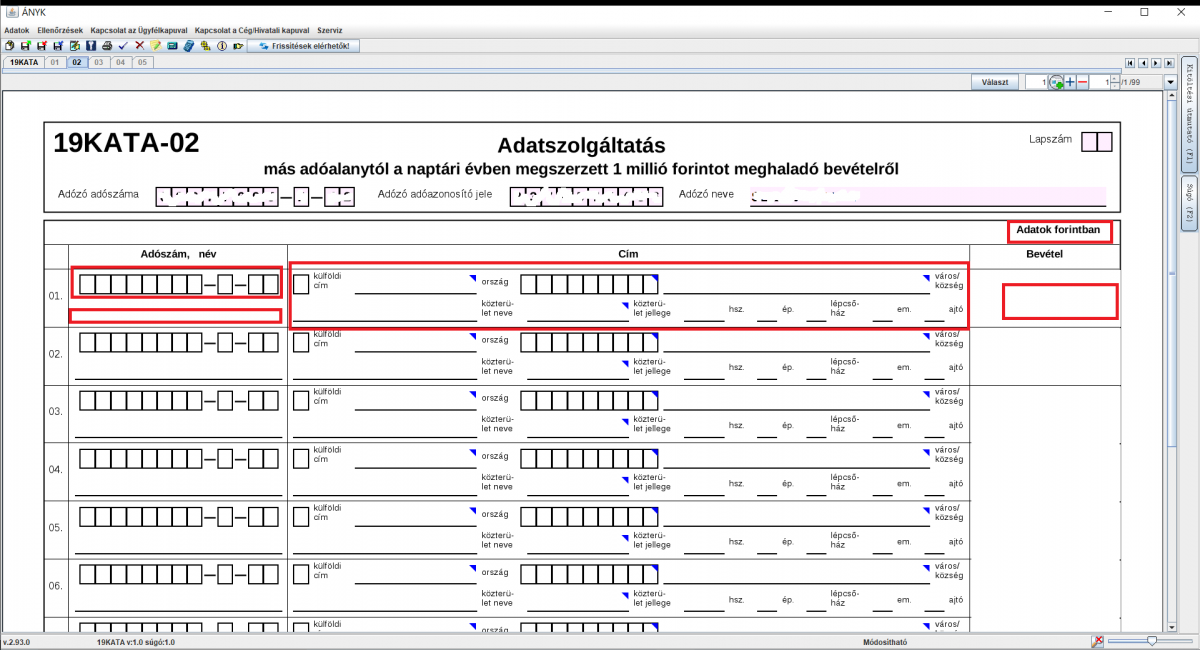Click row 02 adószám input boxes
Screen dimensions: 1200x650
point(179,342)
